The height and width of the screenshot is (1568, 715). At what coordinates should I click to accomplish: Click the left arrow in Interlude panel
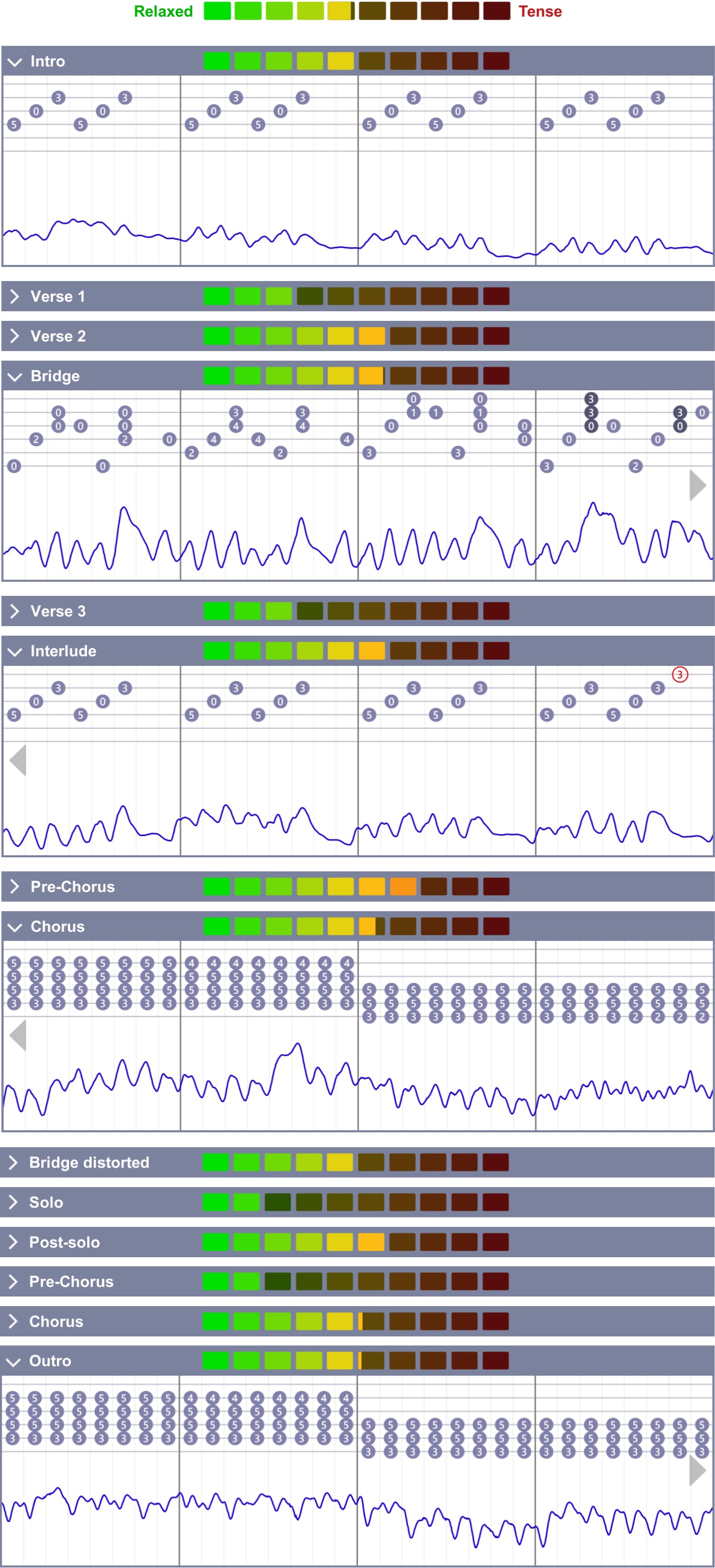[18, 760]
